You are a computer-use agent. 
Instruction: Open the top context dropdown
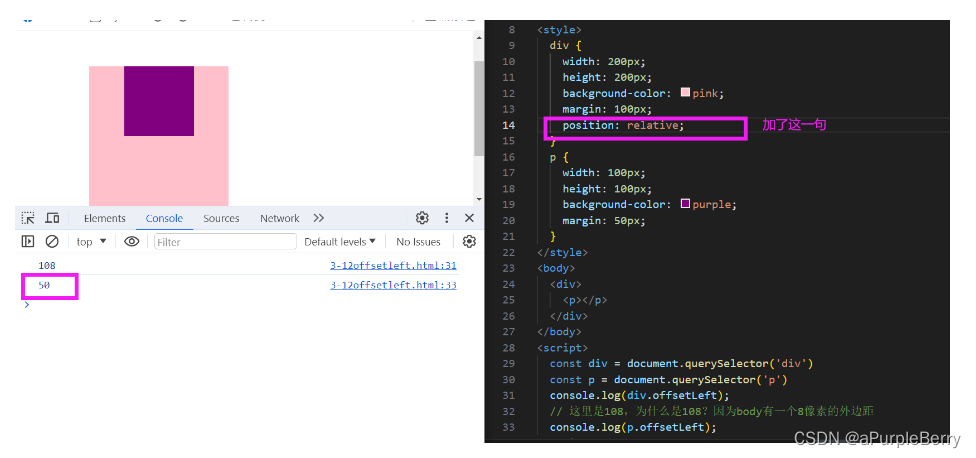click(92, 241)
